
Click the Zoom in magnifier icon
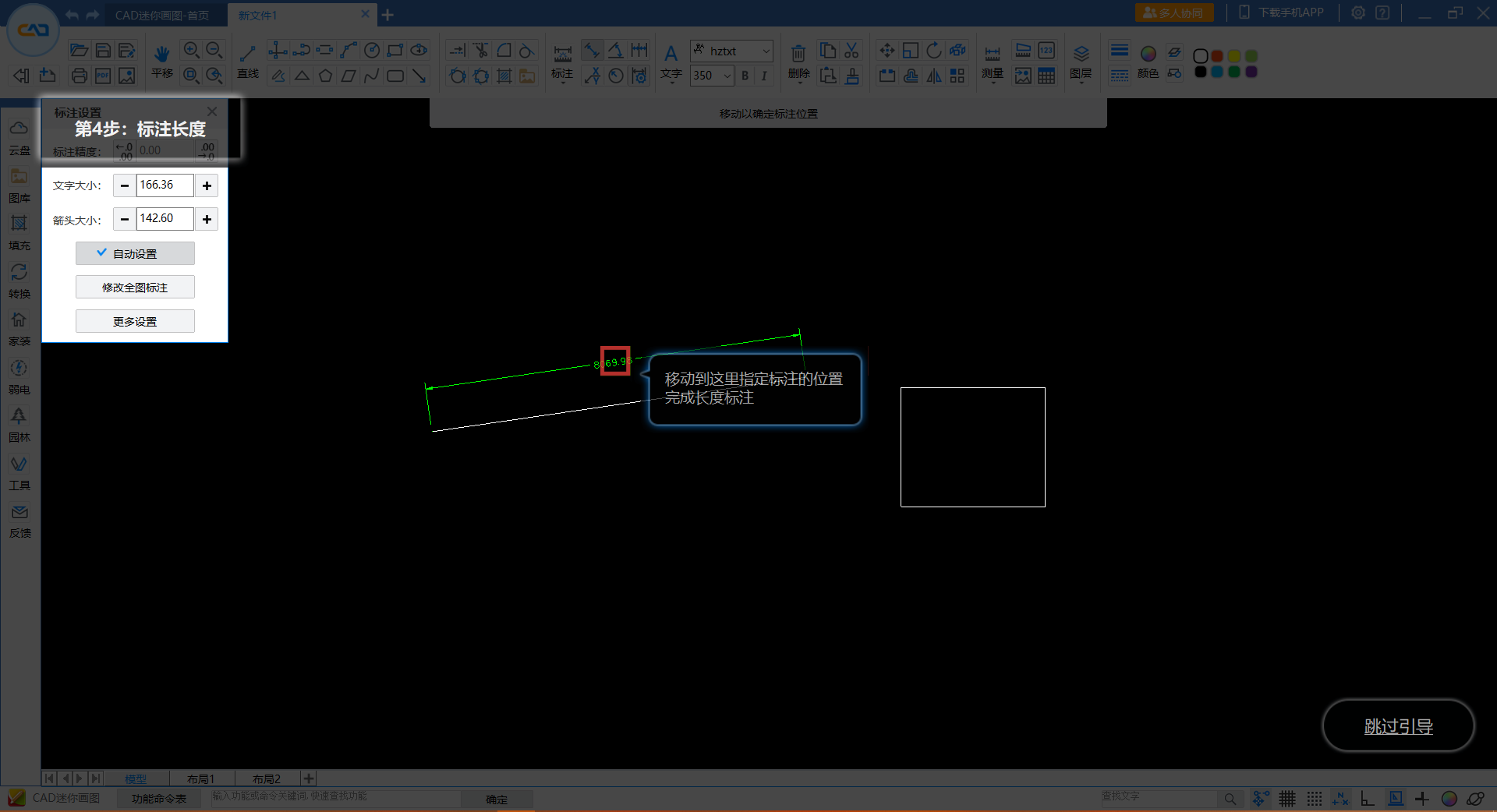[x=191, y=51]
